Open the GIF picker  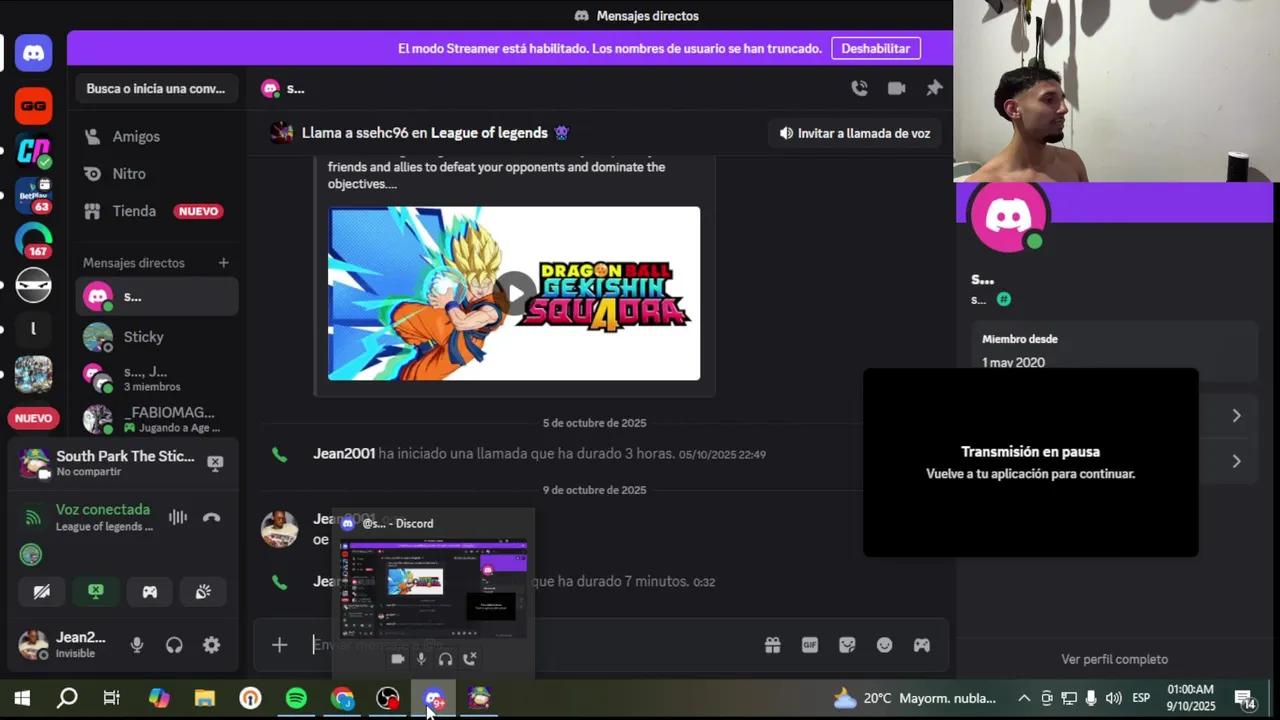click(x=810, y=645)
